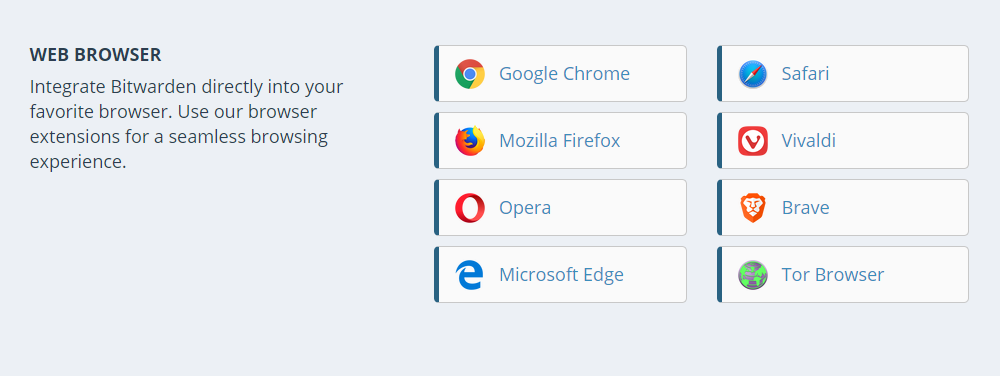
Task: Select the Microsoft Edge text label
Action: (561, 275)
